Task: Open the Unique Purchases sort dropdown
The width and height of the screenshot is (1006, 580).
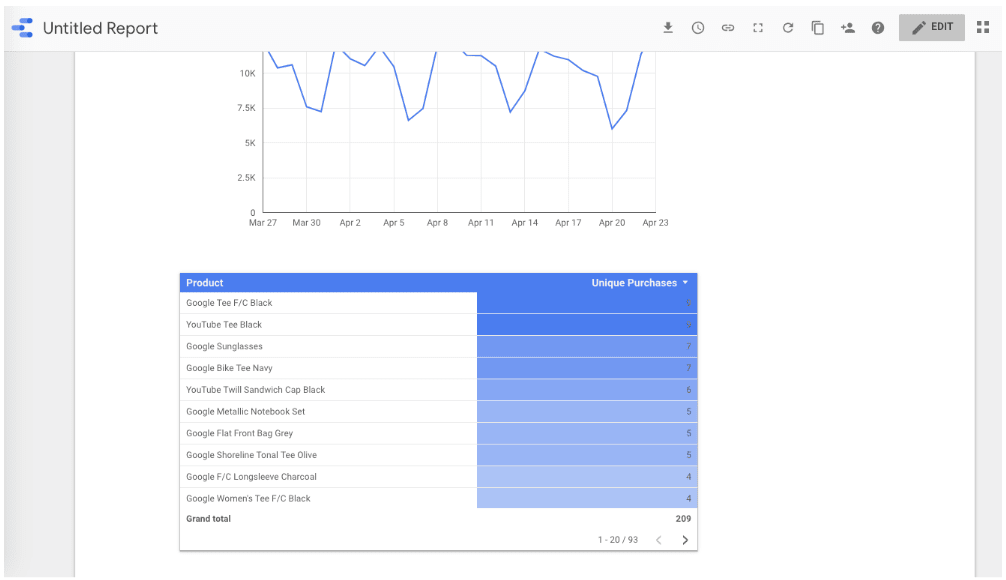Action: click(687, 282)
